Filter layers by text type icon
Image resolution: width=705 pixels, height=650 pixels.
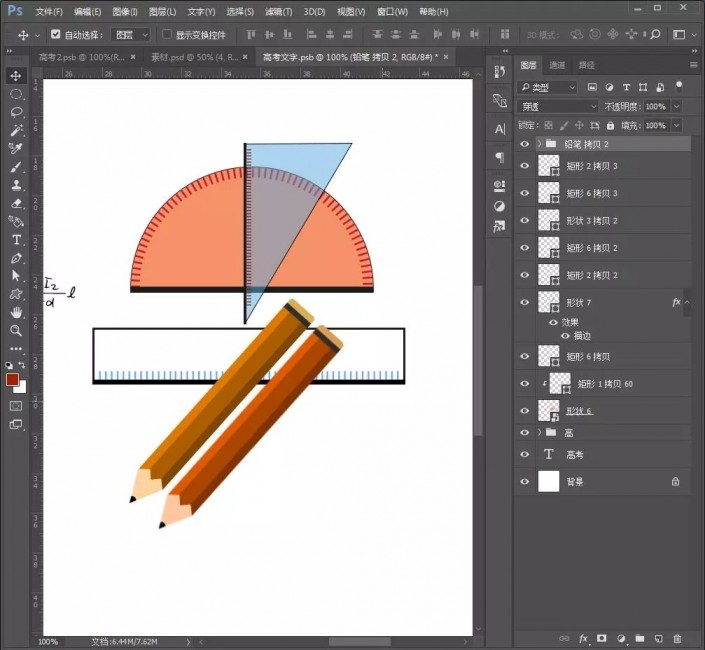tap(626, 87)
